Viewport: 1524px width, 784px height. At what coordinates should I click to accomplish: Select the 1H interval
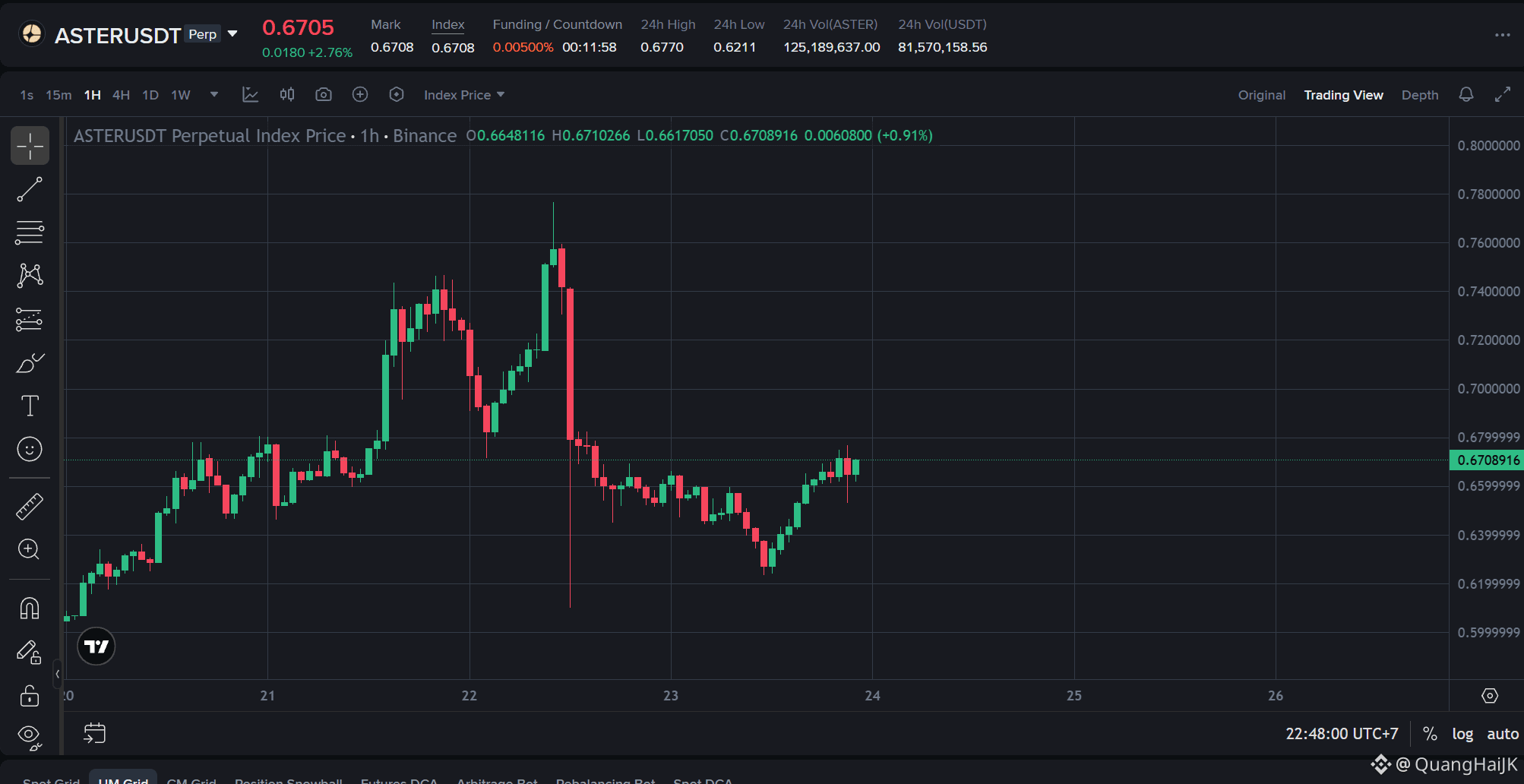(x=93, y=95)
